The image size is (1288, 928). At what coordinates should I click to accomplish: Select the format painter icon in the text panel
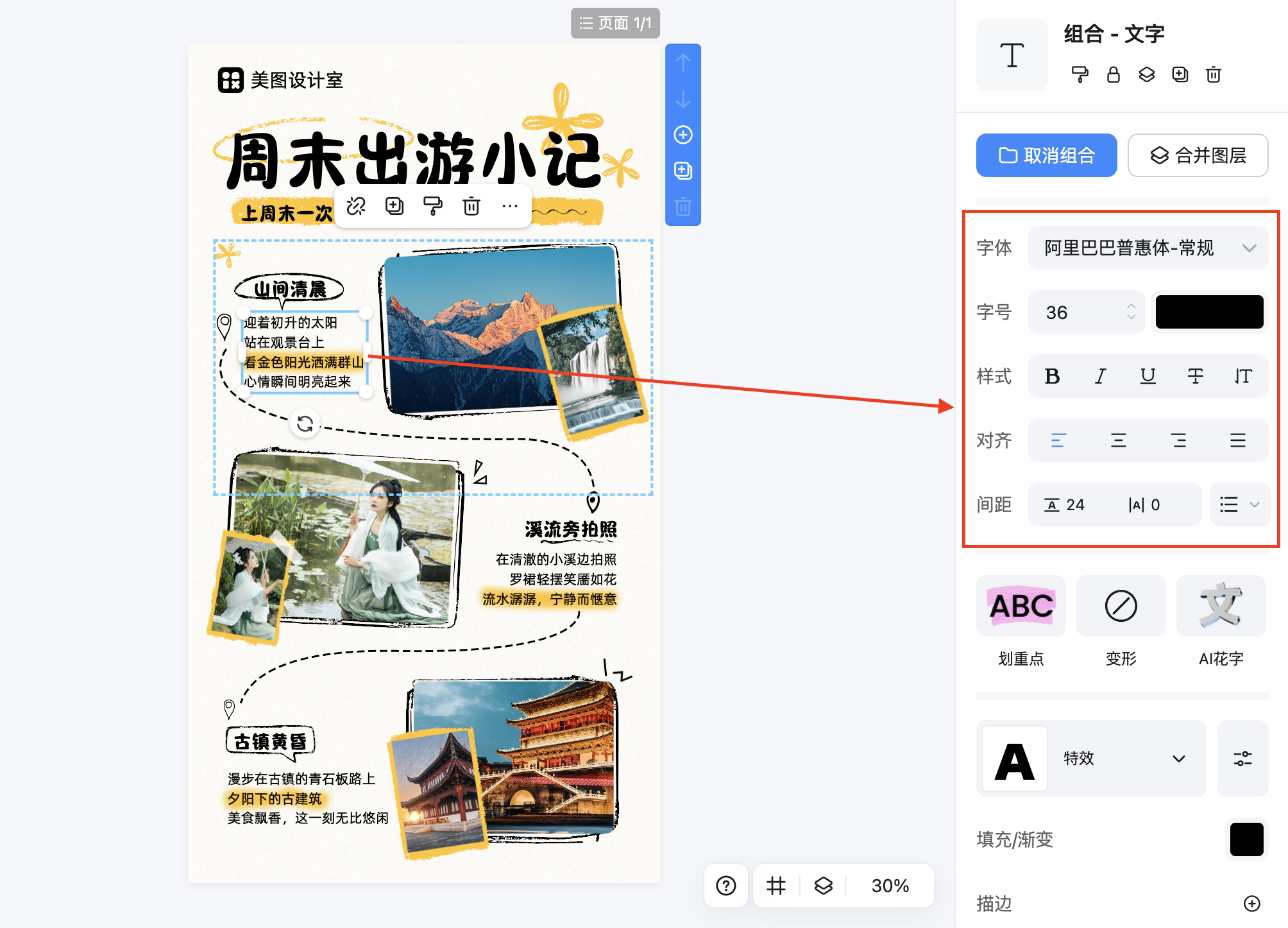click(1080, 75)
